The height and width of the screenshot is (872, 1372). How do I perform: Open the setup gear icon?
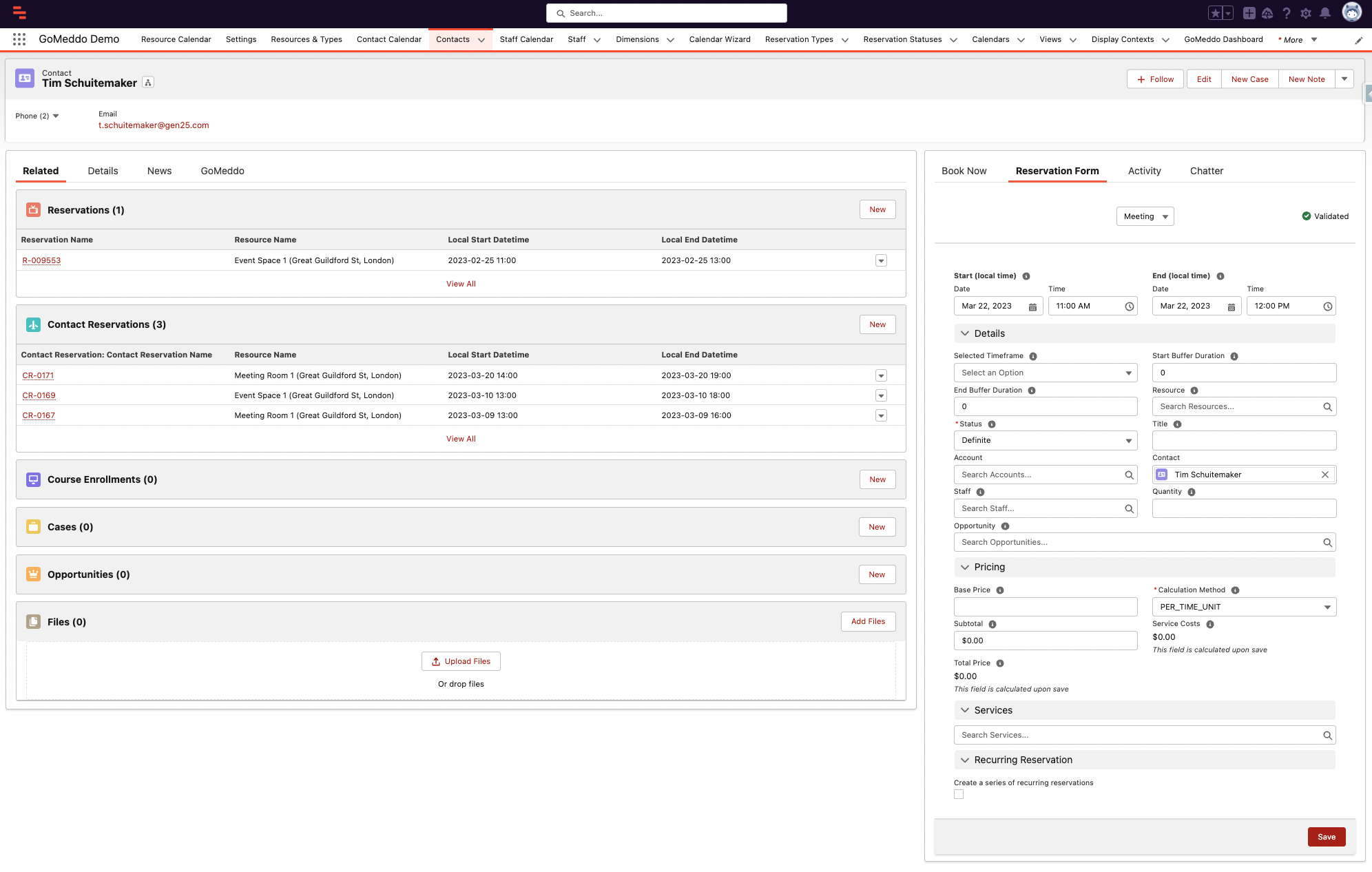(x=1305, y=13)
